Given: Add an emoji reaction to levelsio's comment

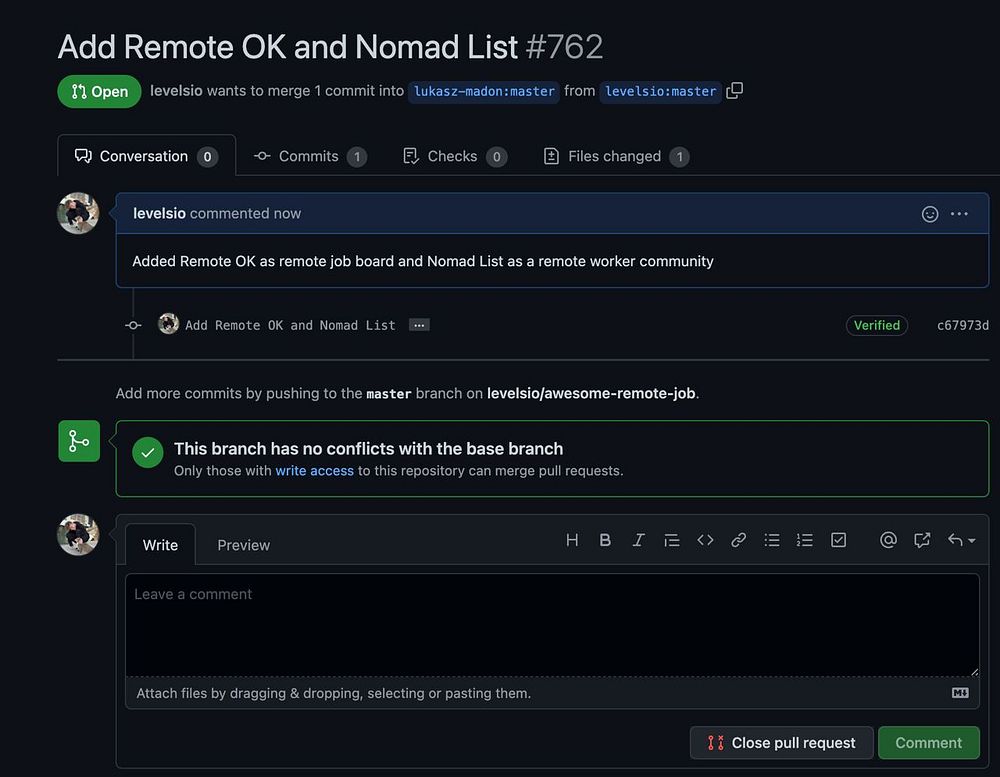Looking at the screenshot, I should pos(930,214).
